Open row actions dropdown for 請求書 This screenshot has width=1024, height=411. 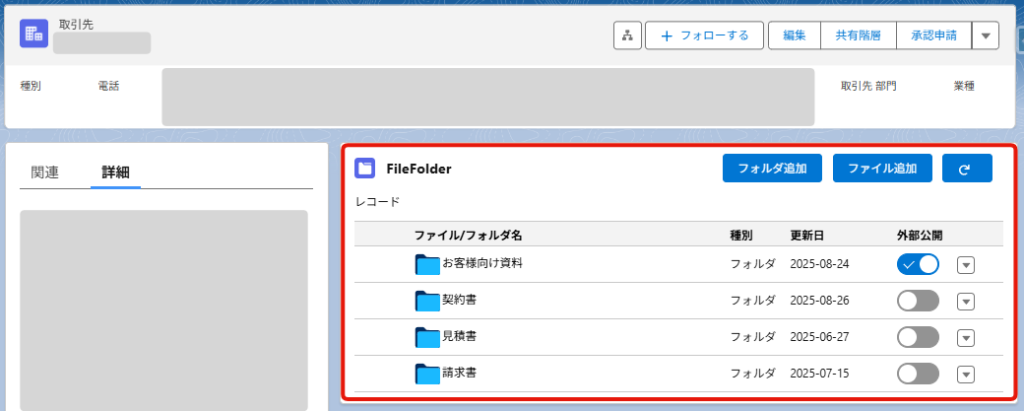click(966, 374)
